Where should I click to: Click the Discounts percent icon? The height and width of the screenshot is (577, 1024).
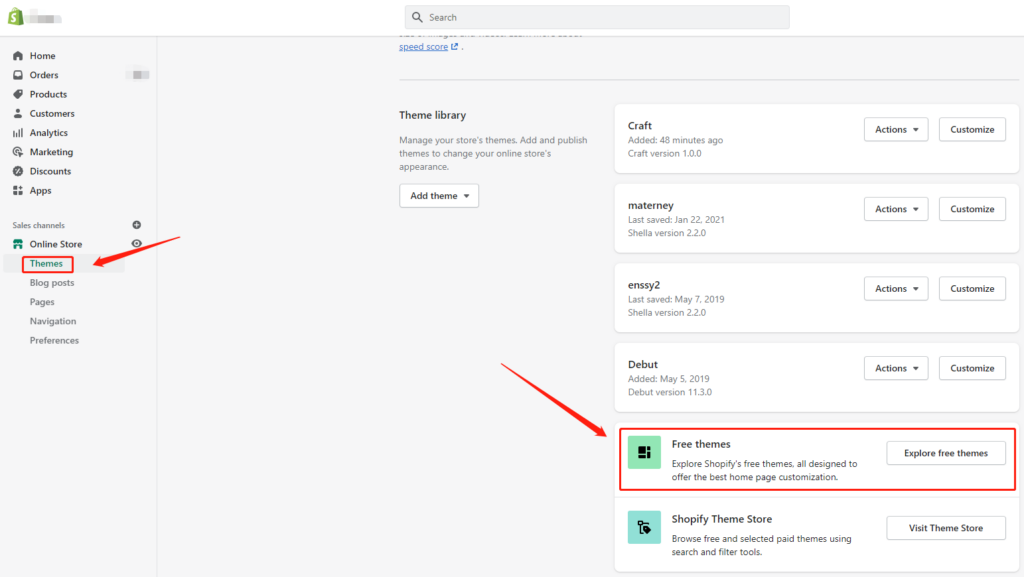click(x=18, y=171)
